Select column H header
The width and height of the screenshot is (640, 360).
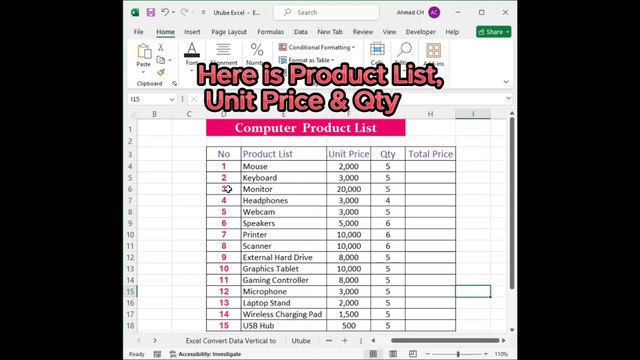point(430,114)
